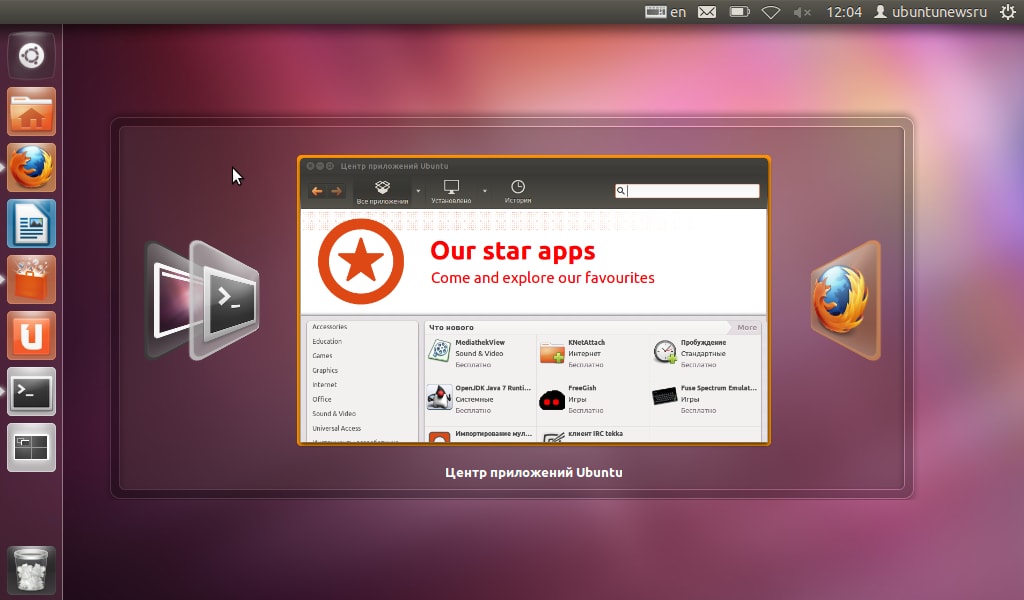Open the Graphics category
The width and height of the screenshot is (1024, 600).
point(325,370)
